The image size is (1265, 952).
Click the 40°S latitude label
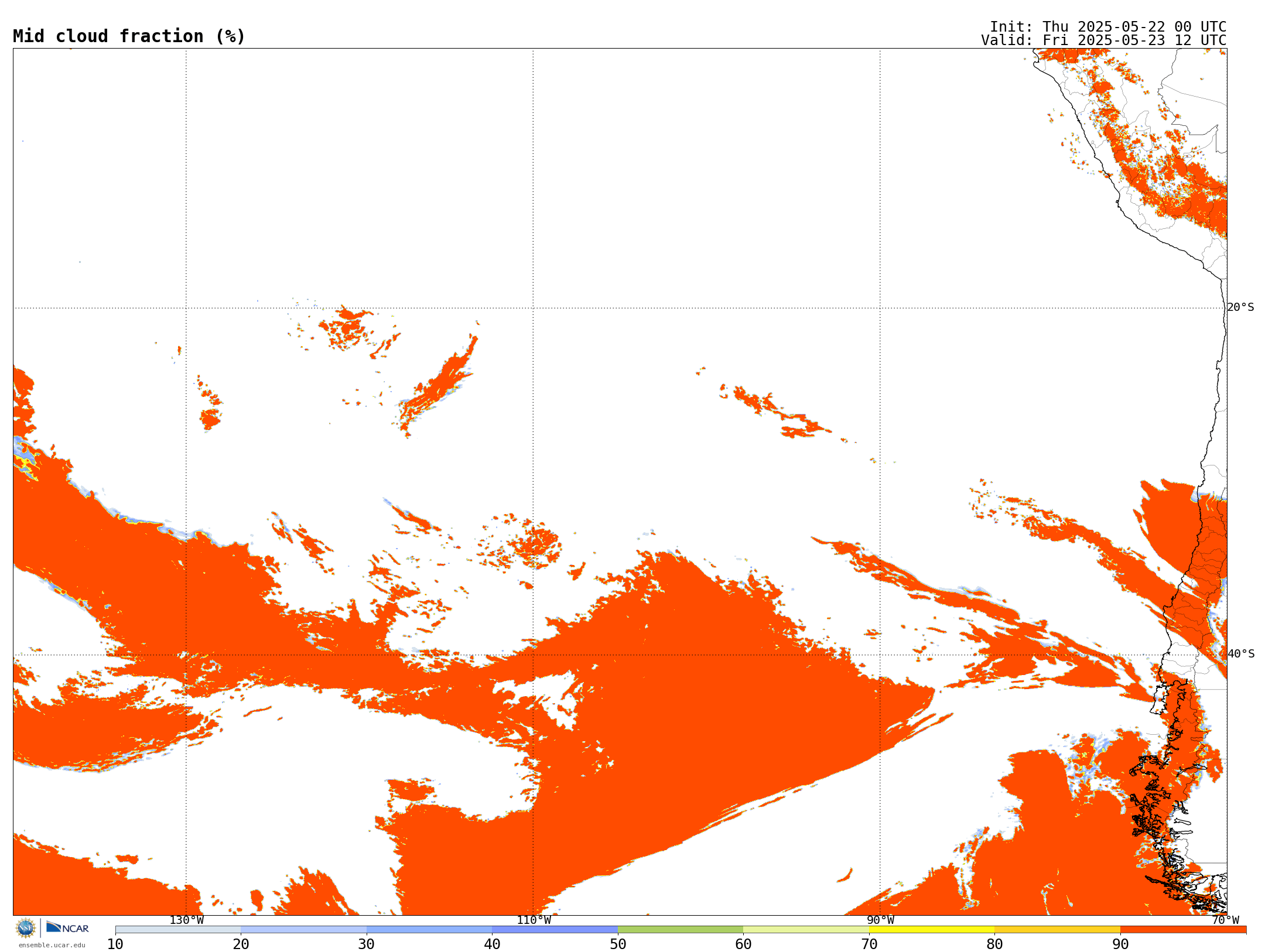[1240, 654]
